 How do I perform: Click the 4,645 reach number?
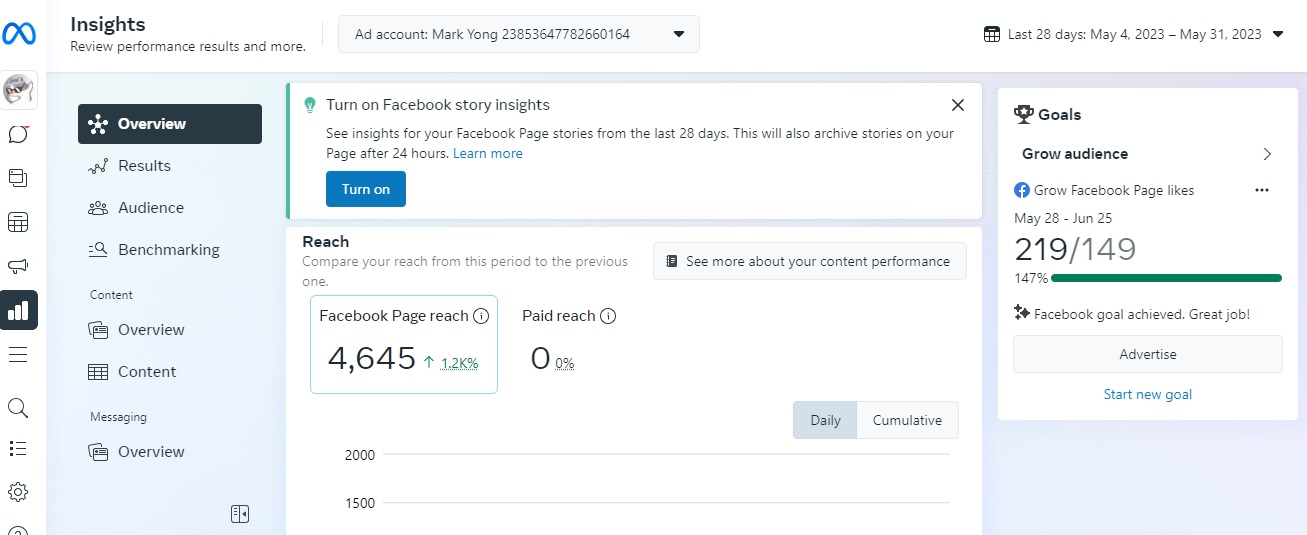pos(371,358)
